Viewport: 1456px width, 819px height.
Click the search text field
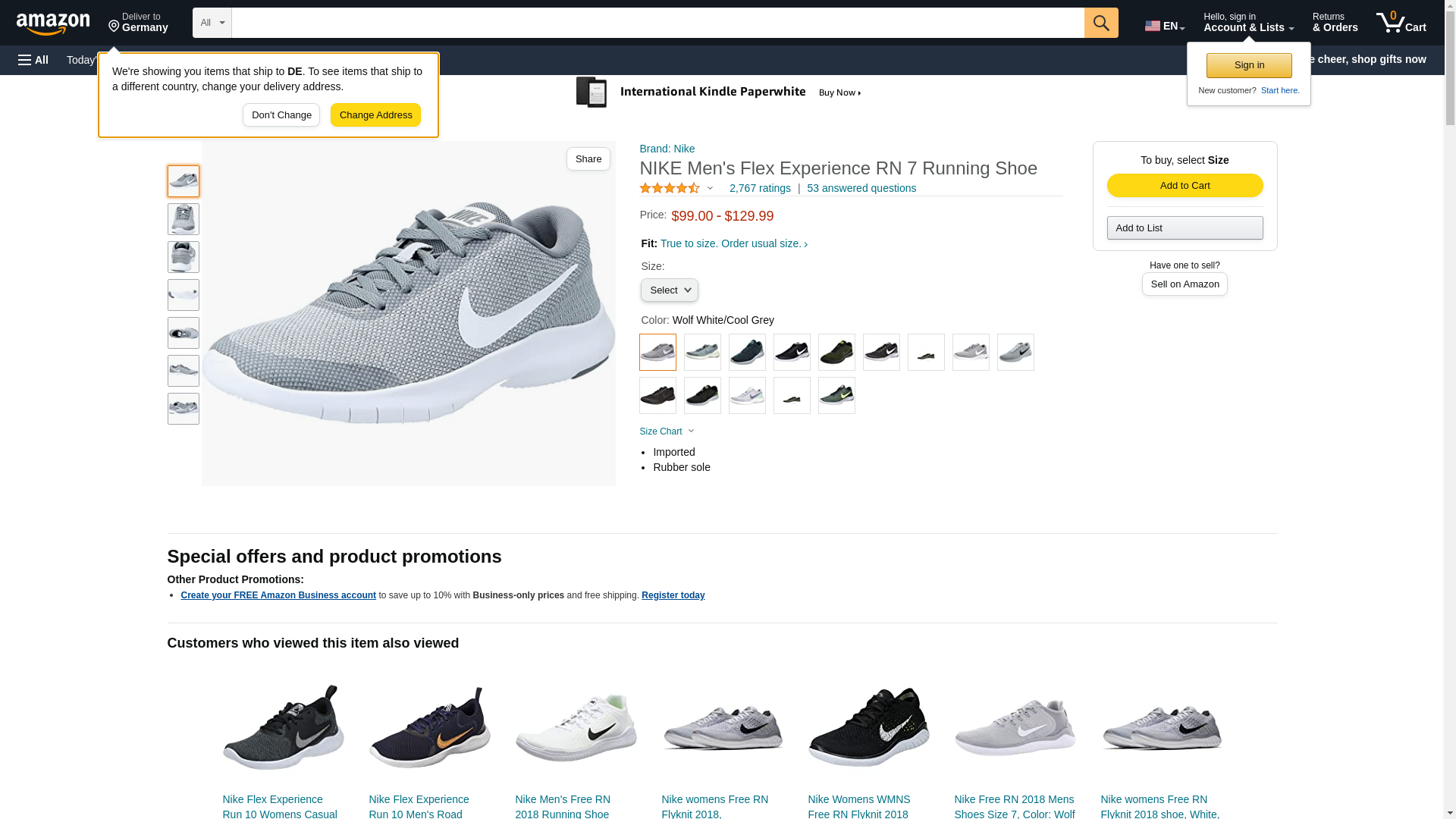point(657,23)
